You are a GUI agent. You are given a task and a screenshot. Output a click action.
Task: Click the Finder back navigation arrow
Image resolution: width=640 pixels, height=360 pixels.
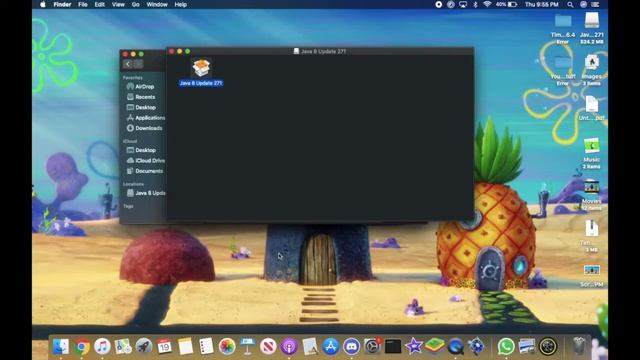(x=128, y=64)
